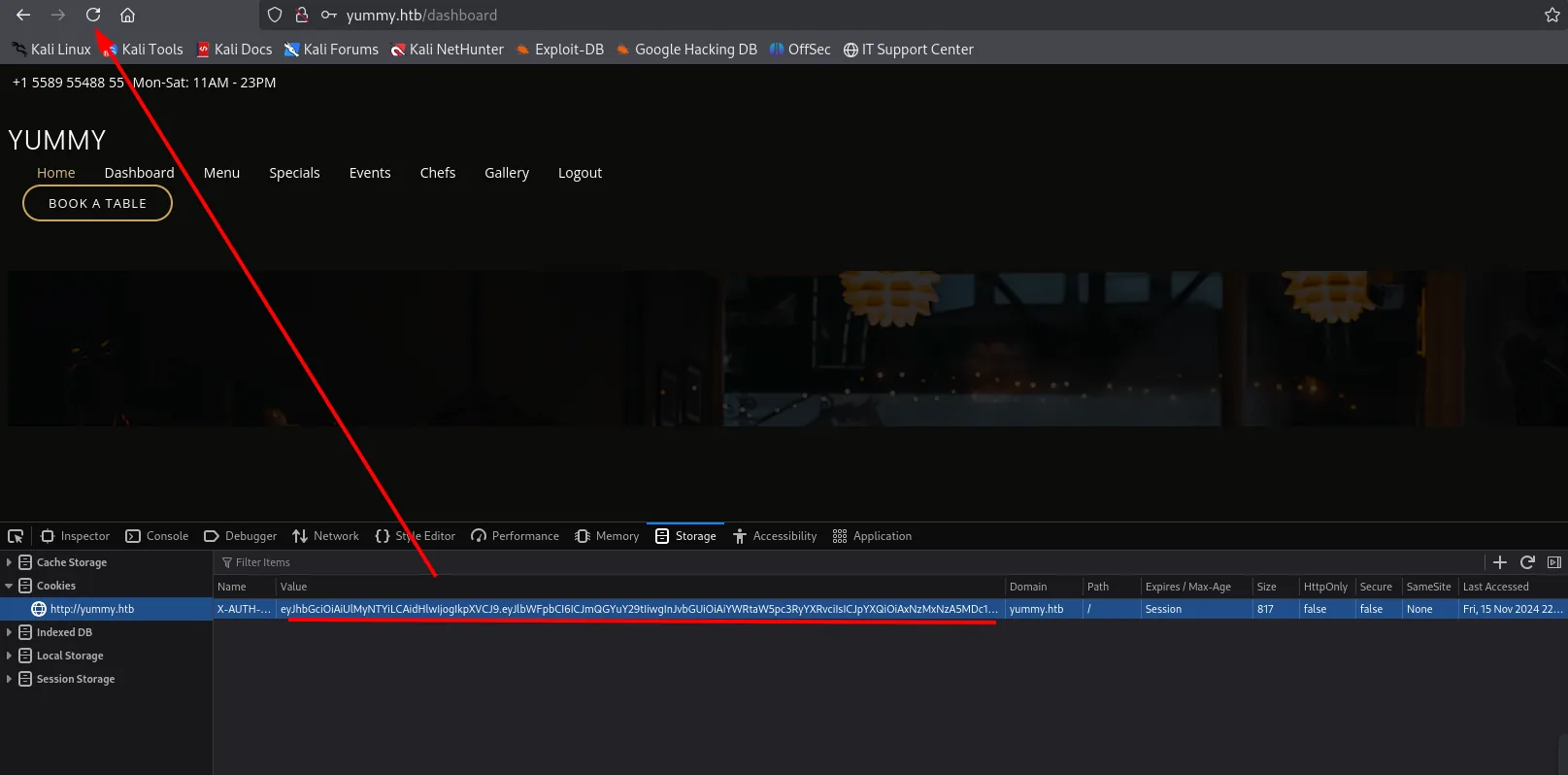Open the Application tab
The image size is (1568, 775).
(x=873, y=536)
